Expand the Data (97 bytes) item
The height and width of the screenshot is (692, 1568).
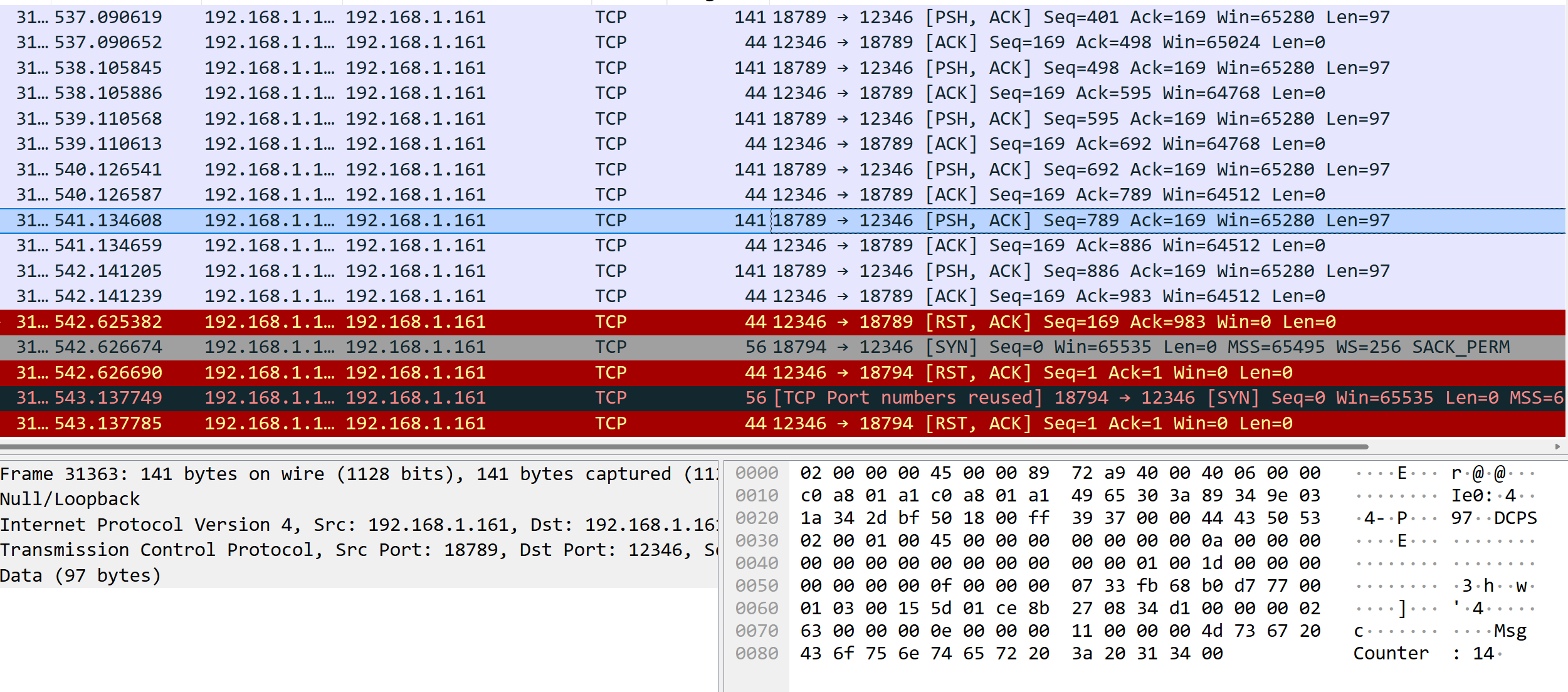80,575
